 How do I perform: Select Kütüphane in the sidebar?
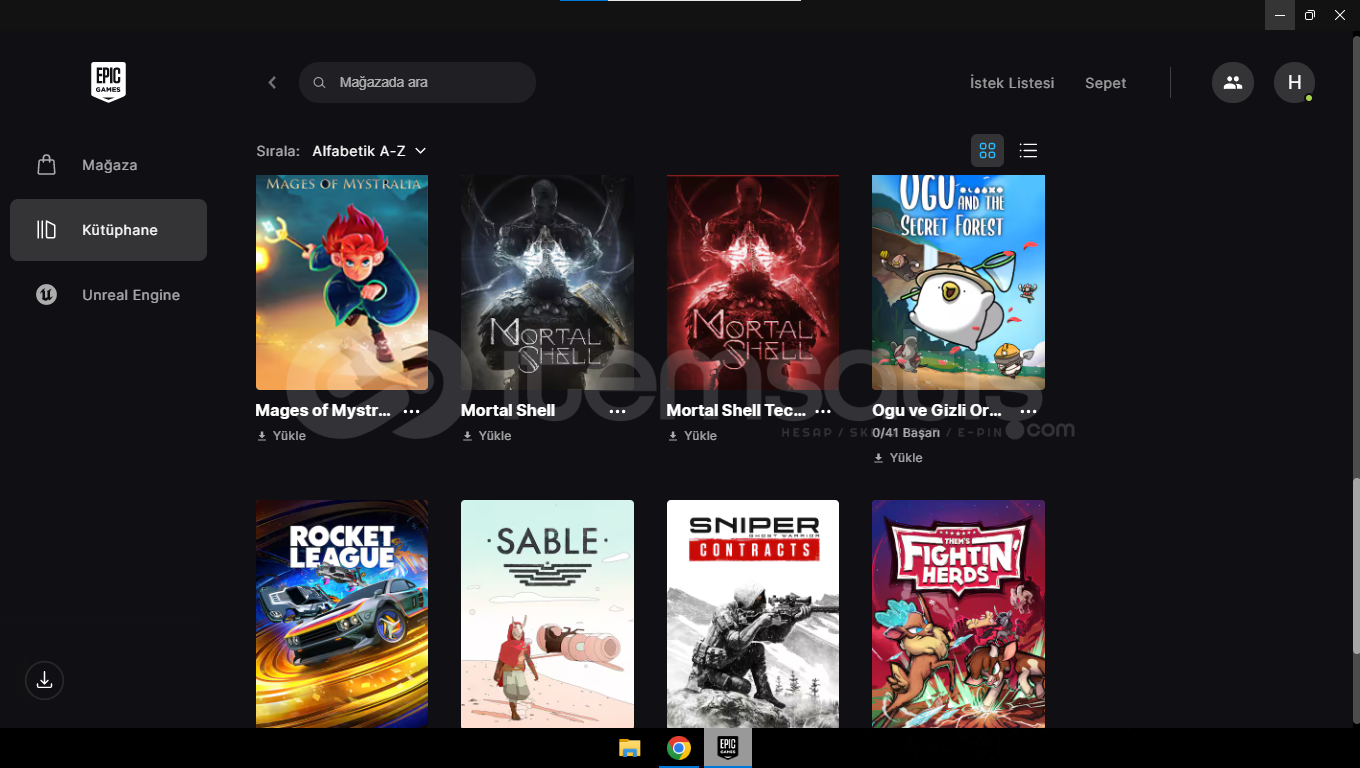[108, 230]
